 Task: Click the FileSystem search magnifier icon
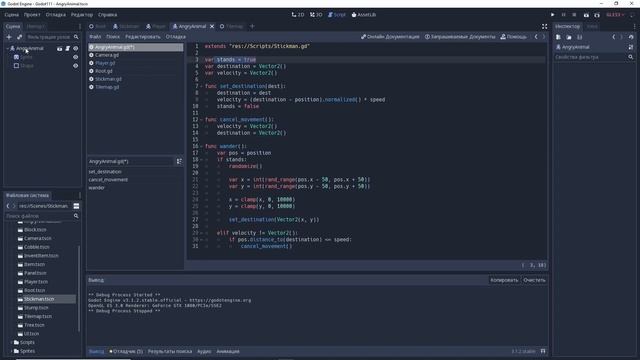click(x=76, y=216)
